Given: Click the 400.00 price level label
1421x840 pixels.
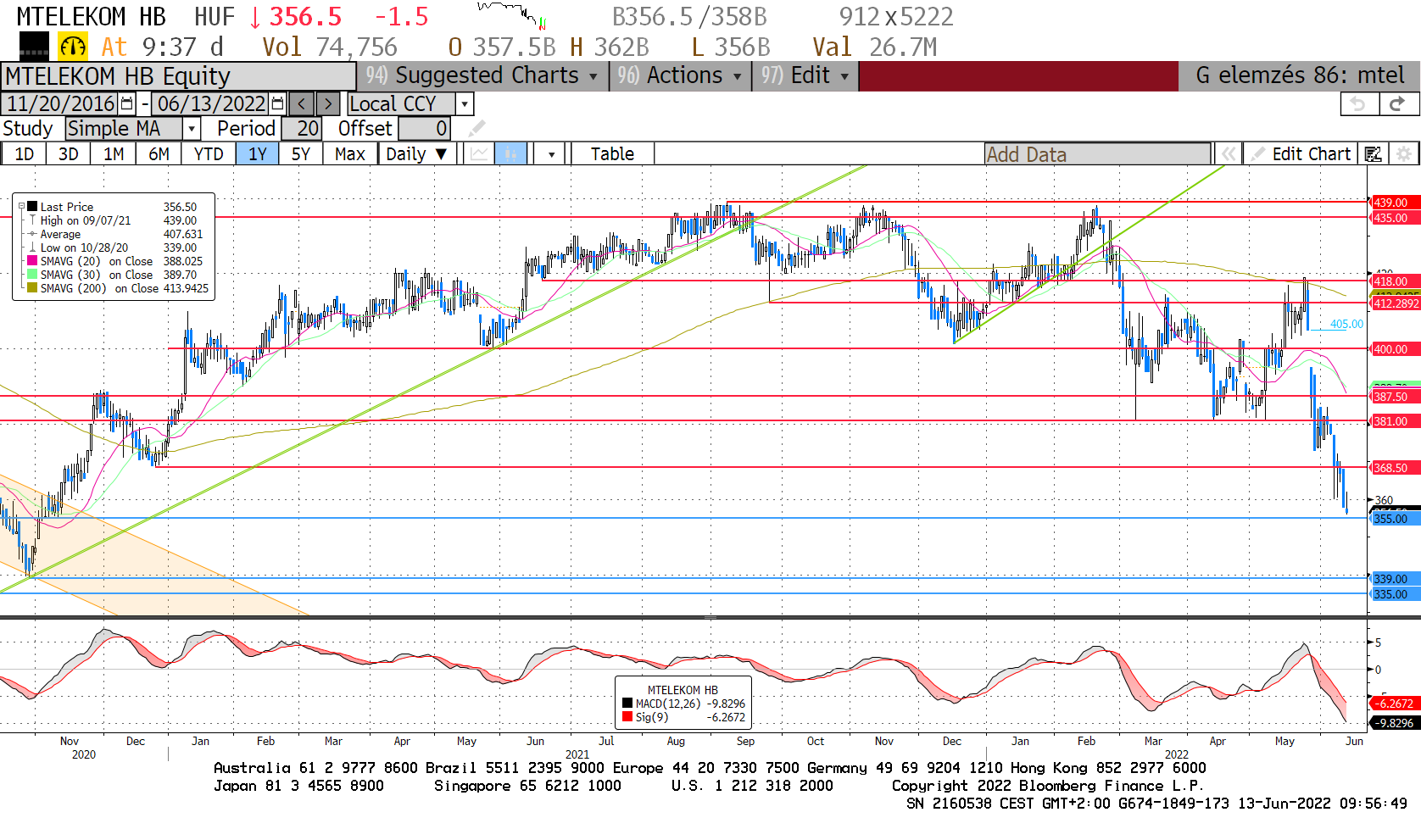Looking at the screenshot, I should pyautogui.click(x=1395, y=349).
